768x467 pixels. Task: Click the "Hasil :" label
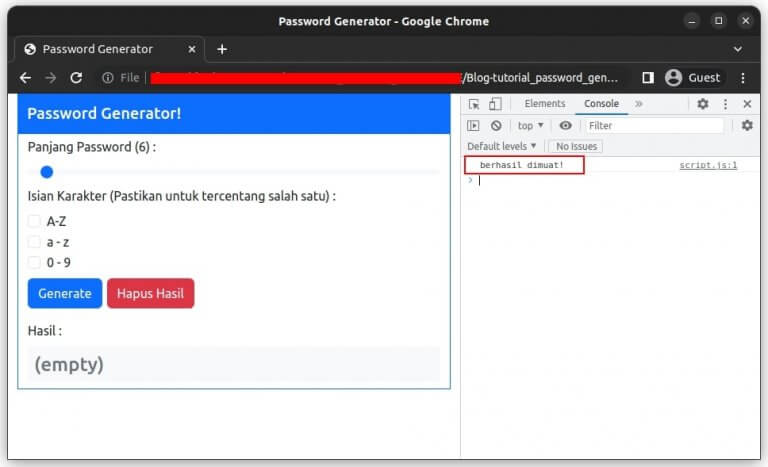click(45, 331)
